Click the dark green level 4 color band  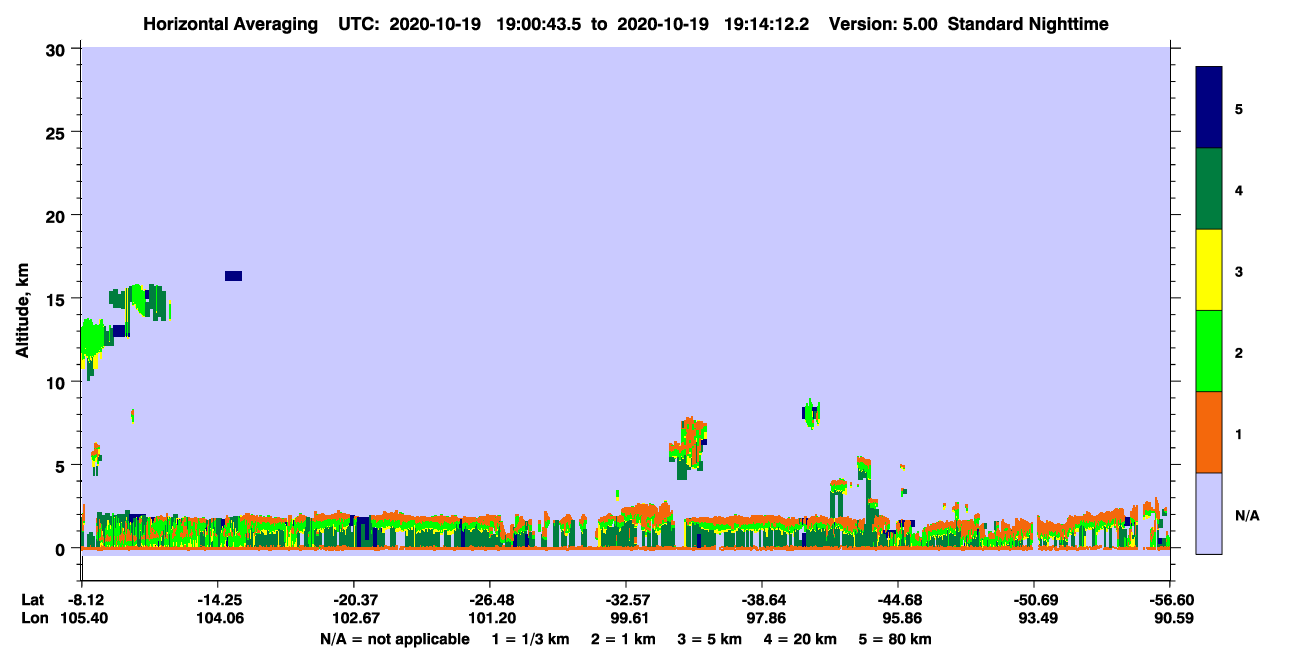click(1209, 189)
